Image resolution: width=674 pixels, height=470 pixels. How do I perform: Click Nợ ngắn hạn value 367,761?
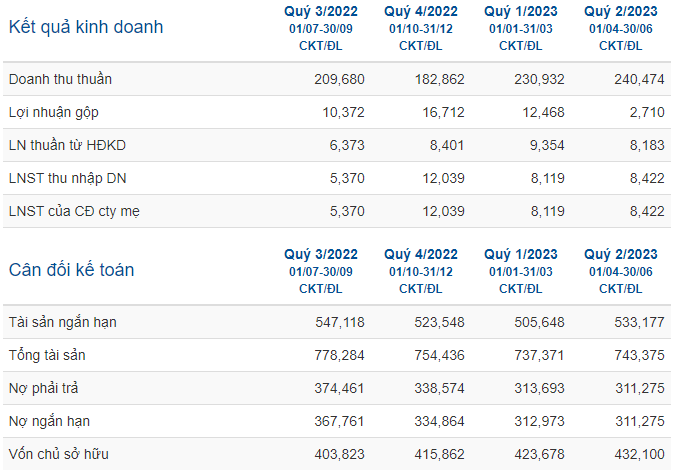pos(339,421)
